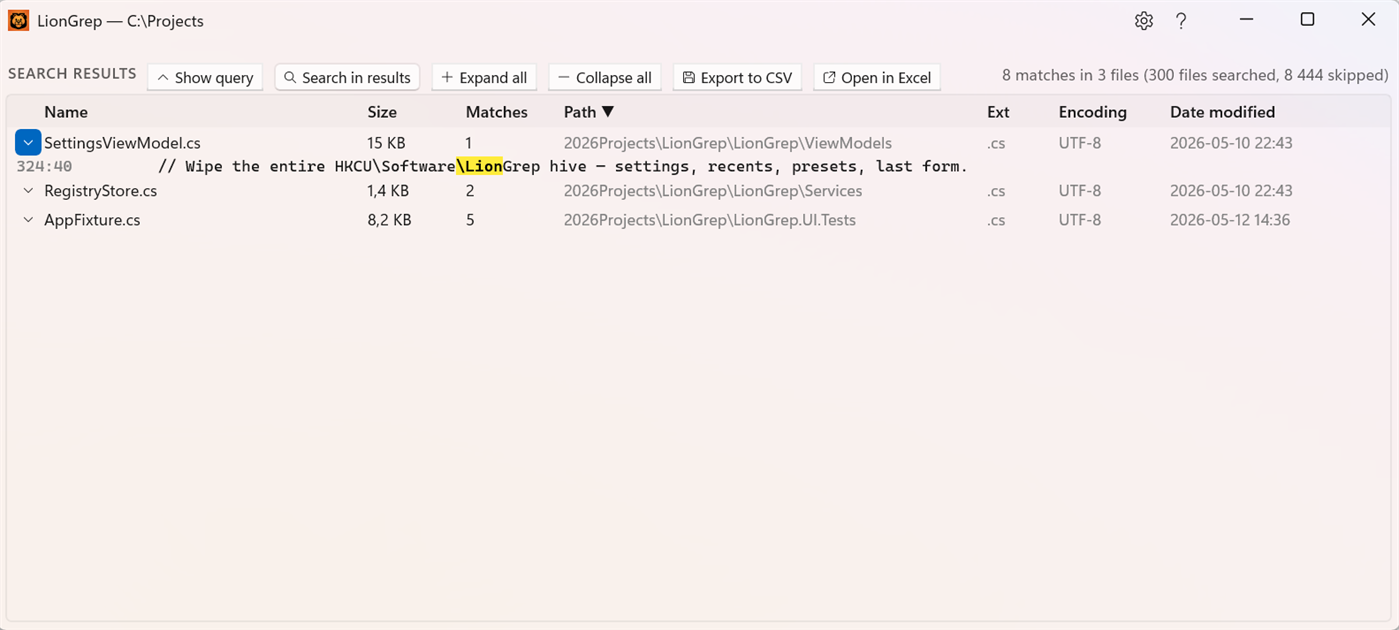This screenshot has height=630, width=1399.
Task: Open the settings gear icon
Action: (1144, 21)
